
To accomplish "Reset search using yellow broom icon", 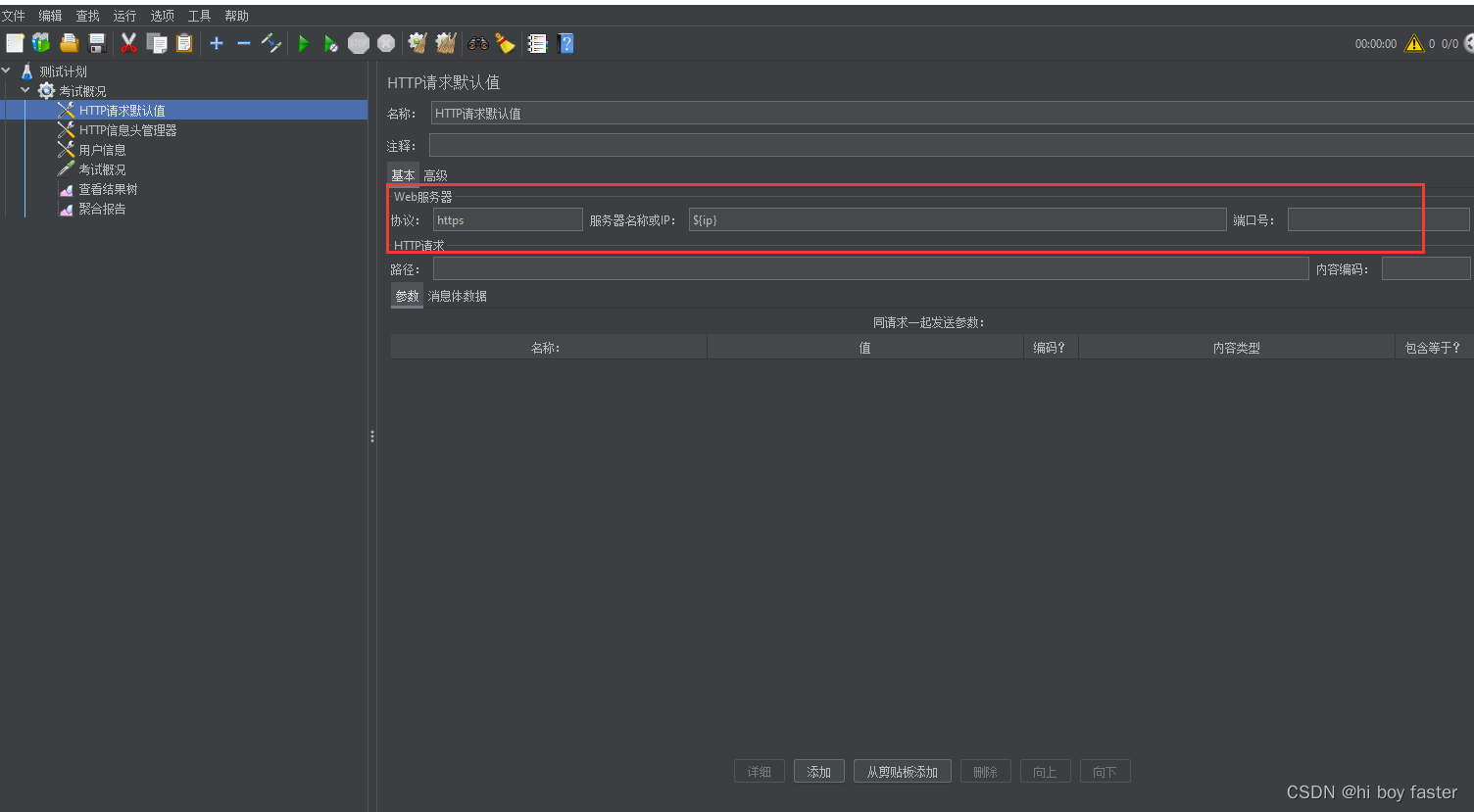I will pyautogui.click(x=505, y=43).
